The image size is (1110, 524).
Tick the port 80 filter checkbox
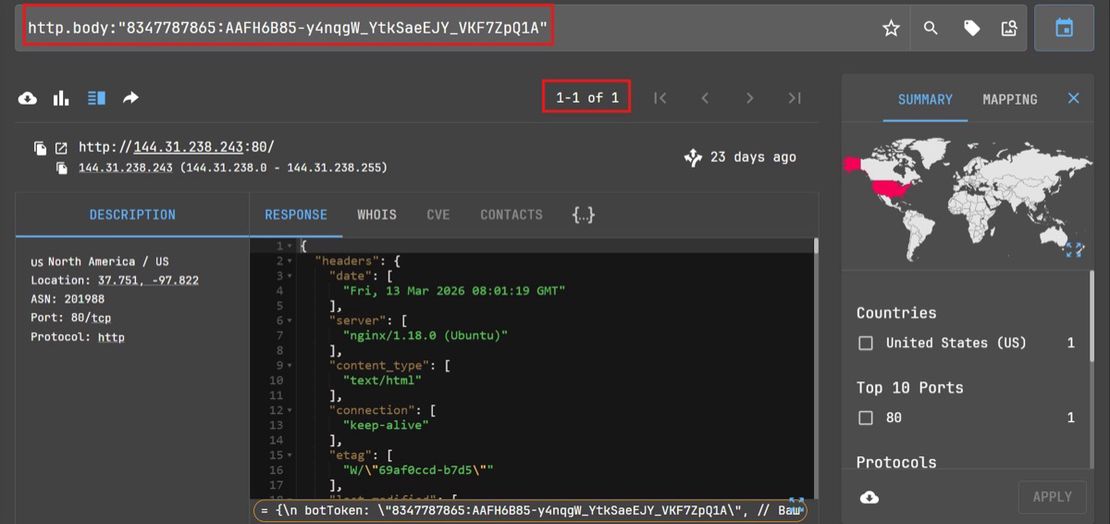point(866,418)
